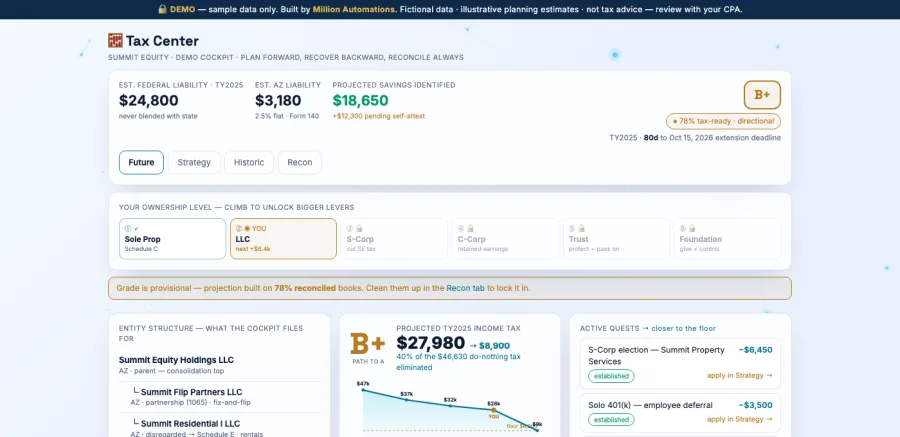This screenshot has width=900, height=437.
Task: Click the 78% tax-ready directional pill
Action: coord(723,121)
